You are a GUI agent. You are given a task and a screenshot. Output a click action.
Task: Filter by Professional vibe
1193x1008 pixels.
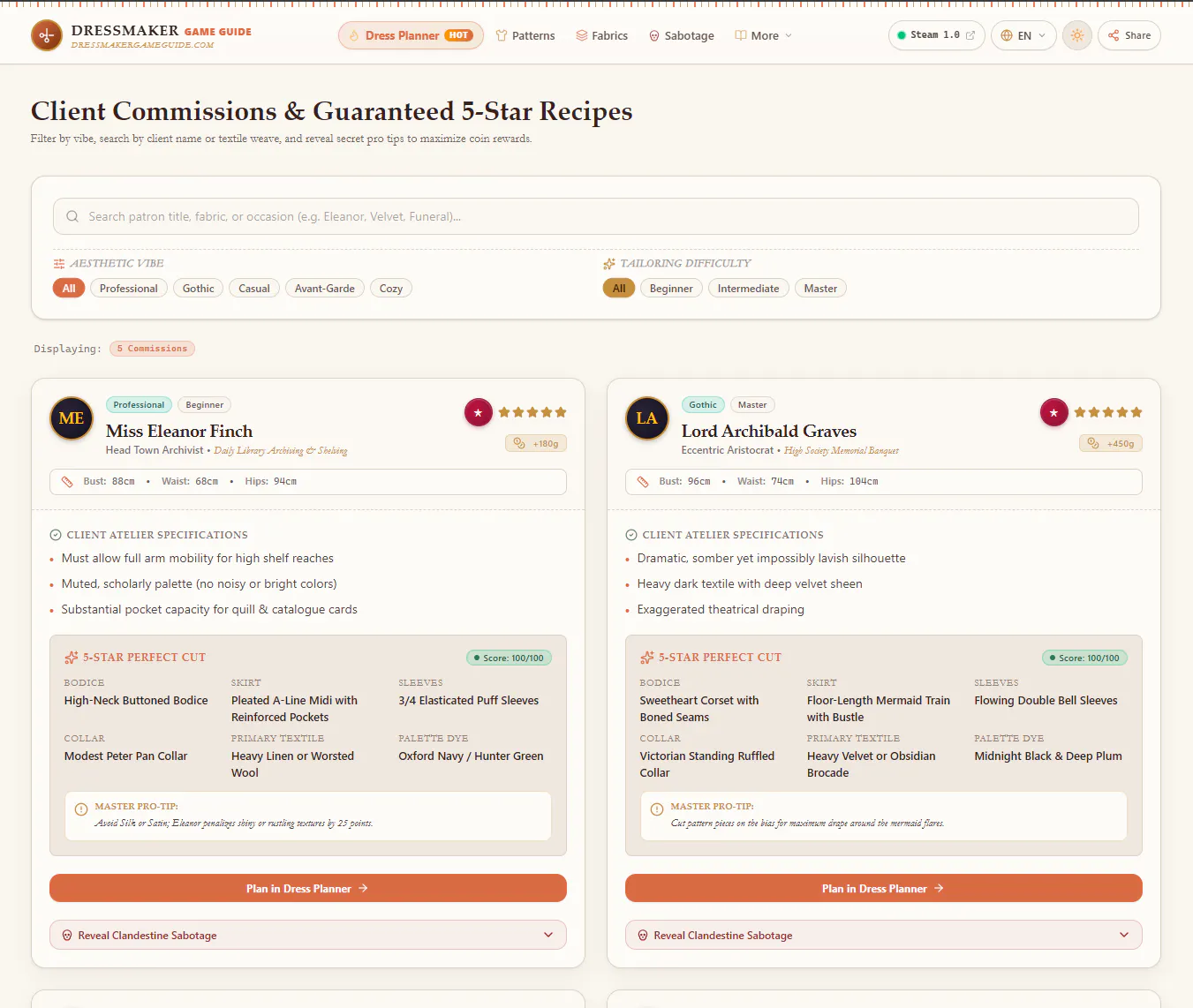click(x=129, y=289)
